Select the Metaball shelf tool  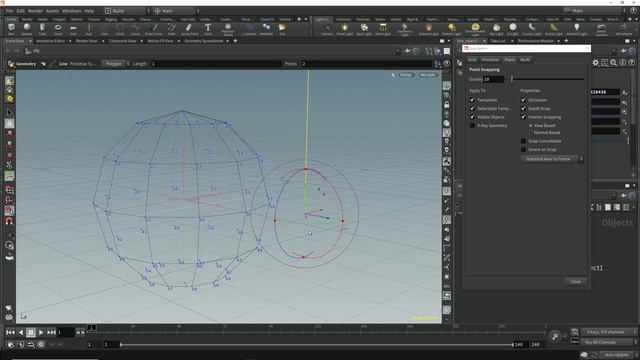tap(266, 29)
